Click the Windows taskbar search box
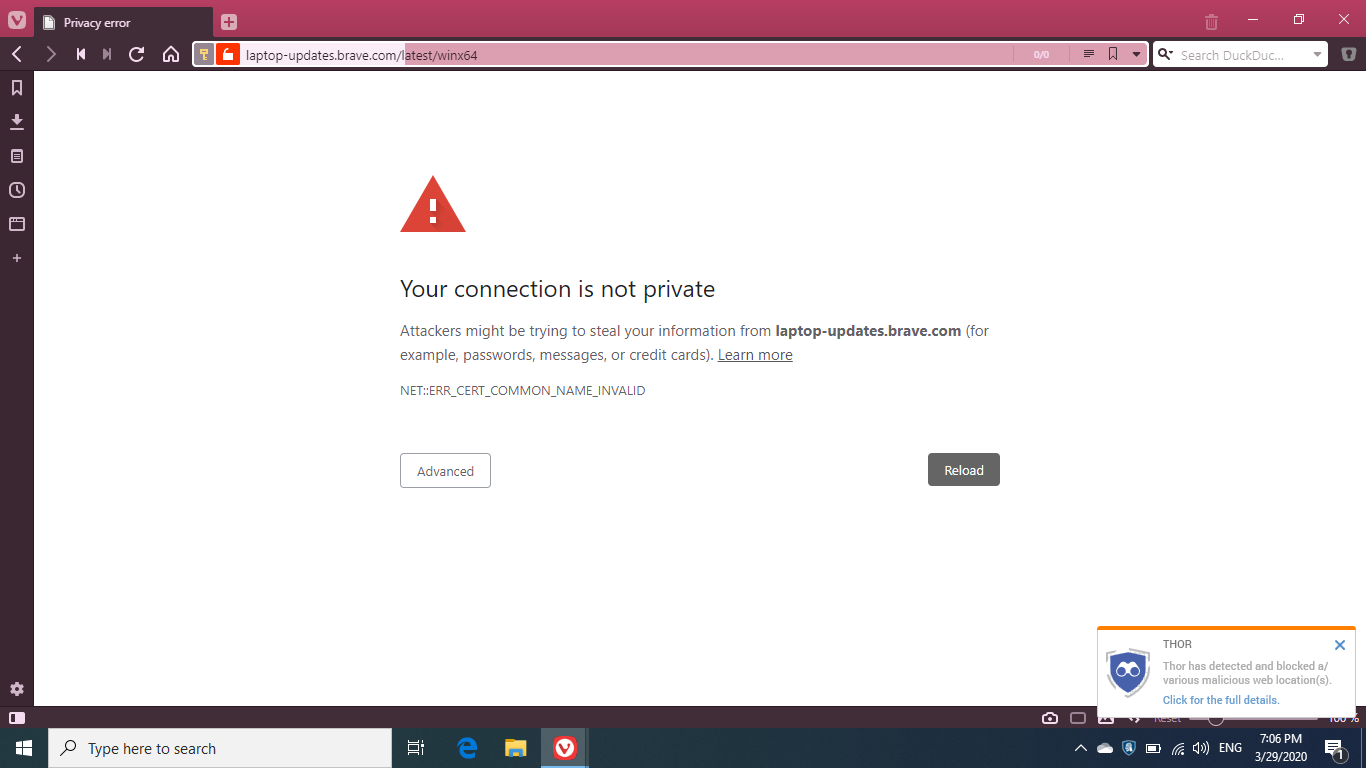 coord(220,748)
